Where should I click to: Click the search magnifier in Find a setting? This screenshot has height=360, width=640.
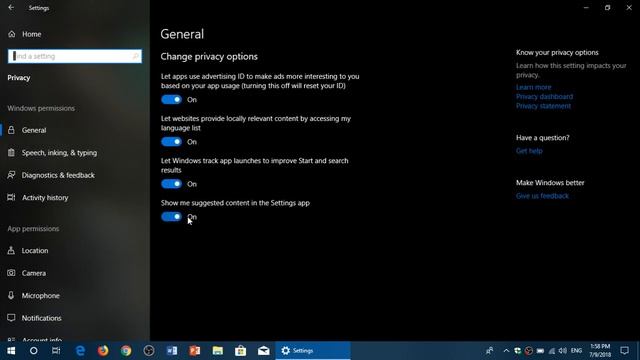(136, 56)
